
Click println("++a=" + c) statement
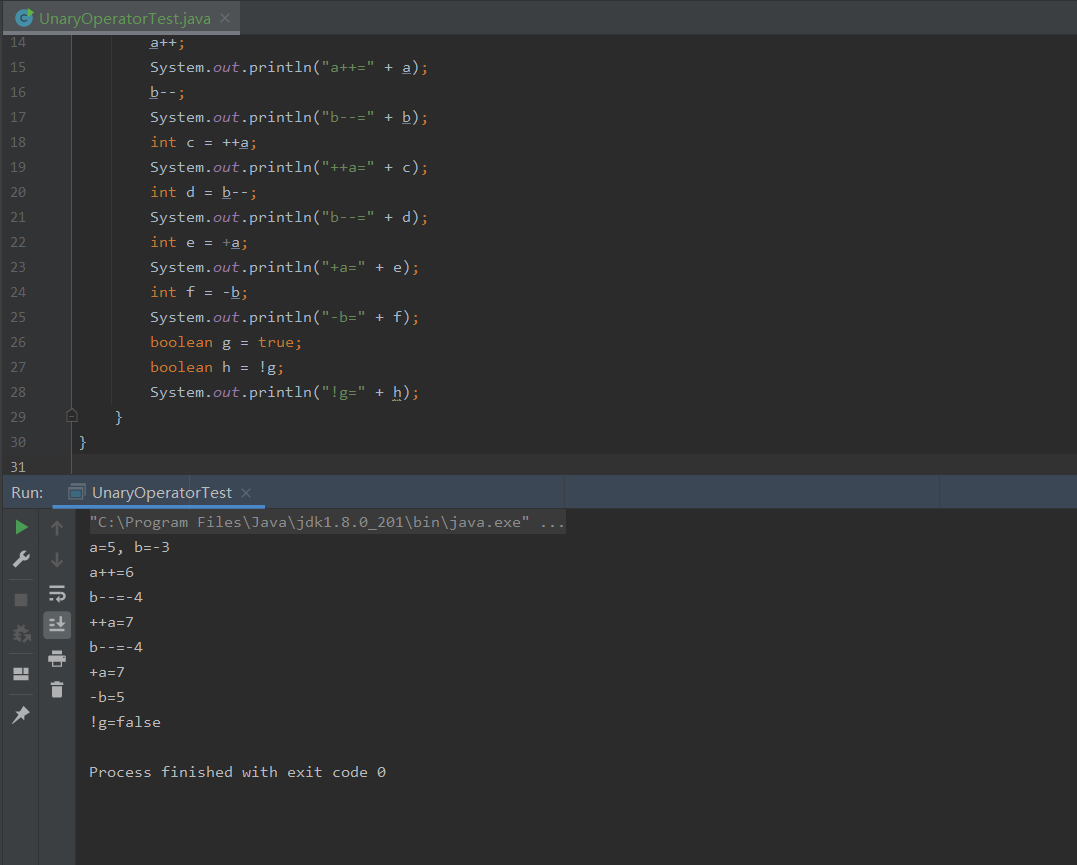[x=289, y=167]
